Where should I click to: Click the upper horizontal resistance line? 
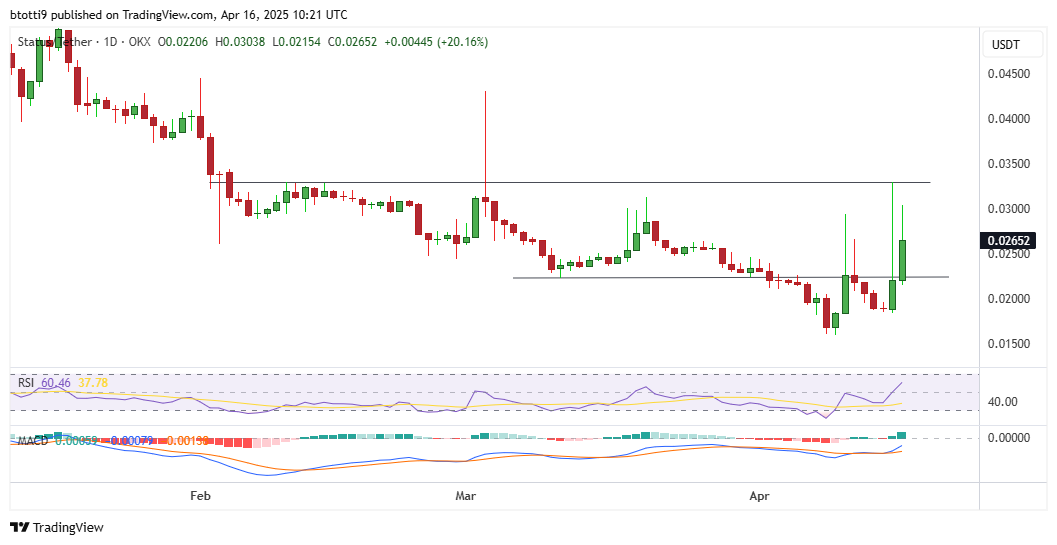[x=600, y=182]
